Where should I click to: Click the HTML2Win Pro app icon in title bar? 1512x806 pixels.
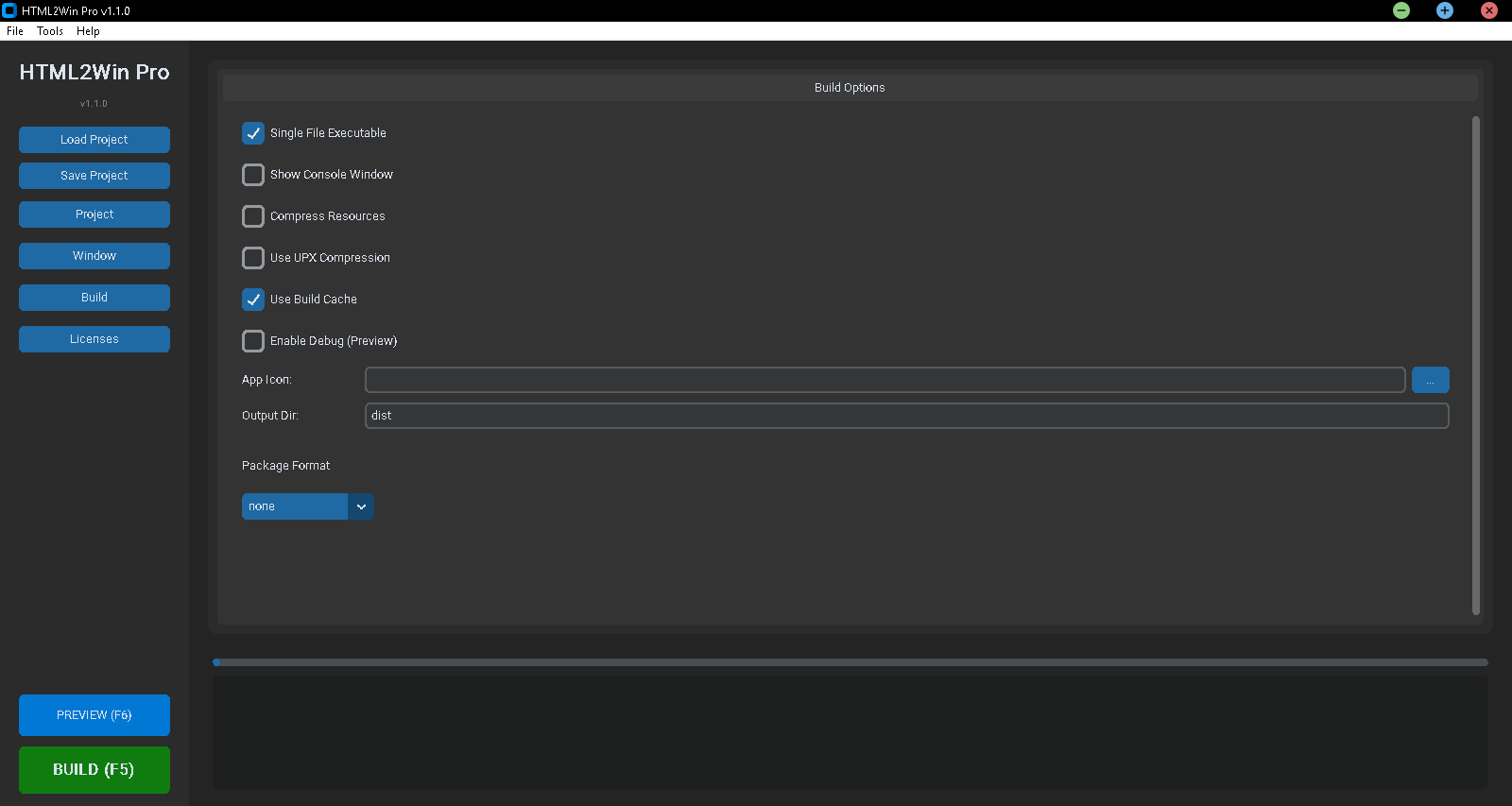pos(9,10)
